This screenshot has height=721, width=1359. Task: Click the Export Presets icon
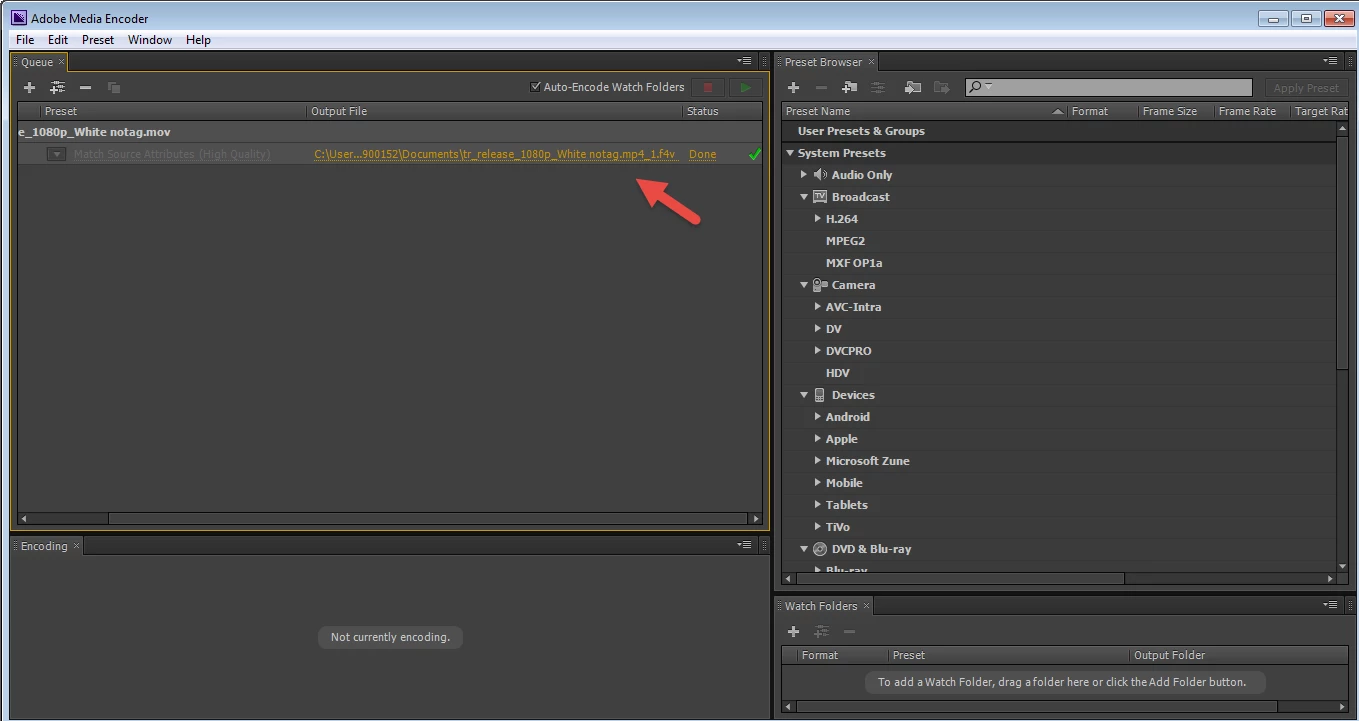941,88
